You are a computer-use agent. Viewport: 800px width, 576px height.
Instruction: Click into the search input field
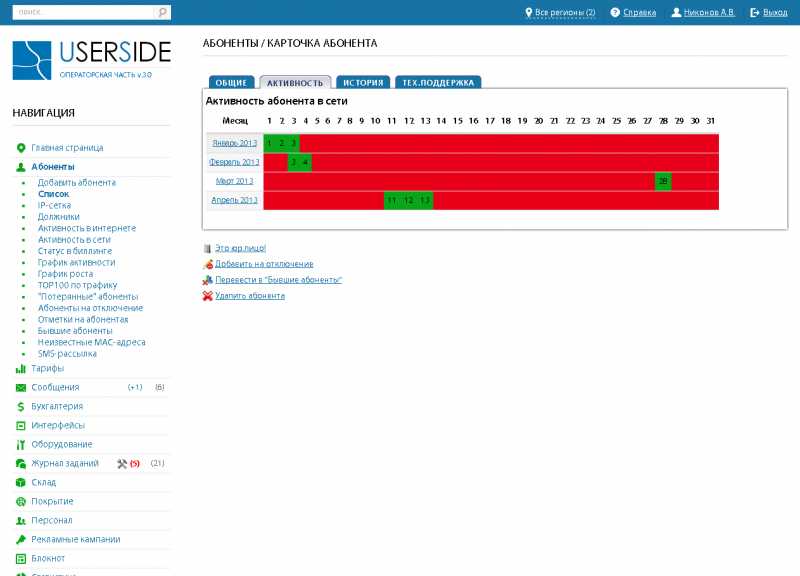click(x=84, y=12)
